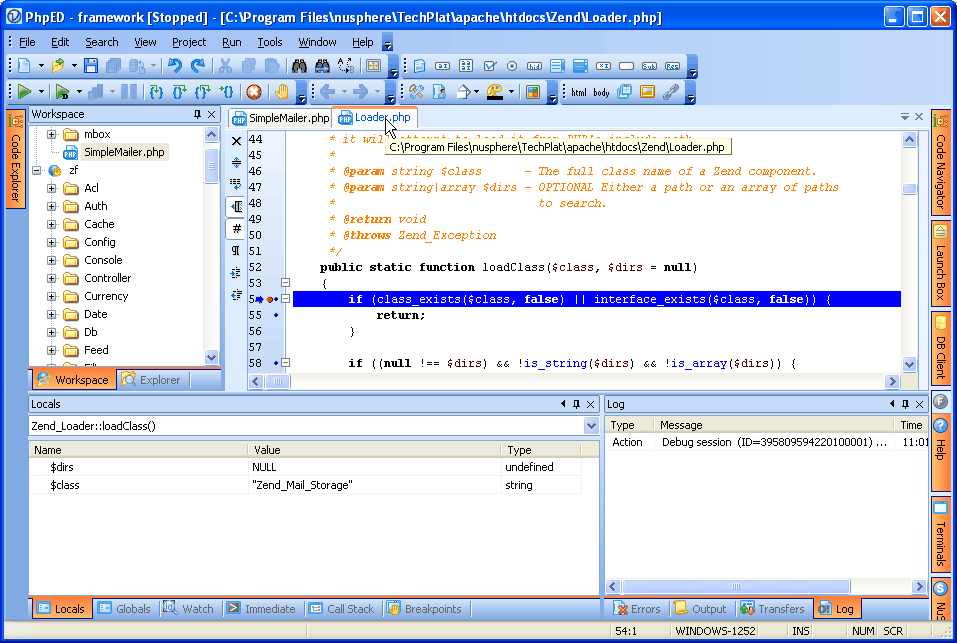The width and height of the screenshot is (957, 643).
Task: Select SimpleMailer.php in the Workspace tree
Action: [x=124, y=152]
